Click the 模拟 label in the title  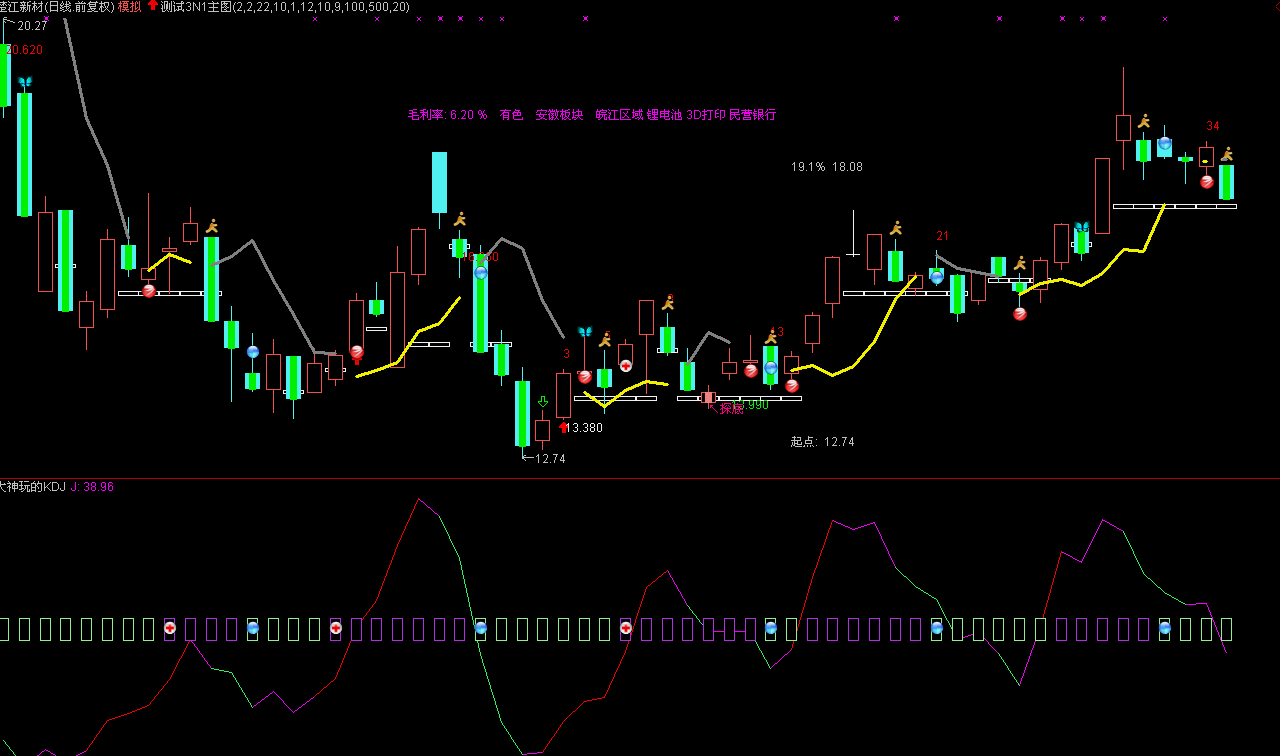coord(129,7)
